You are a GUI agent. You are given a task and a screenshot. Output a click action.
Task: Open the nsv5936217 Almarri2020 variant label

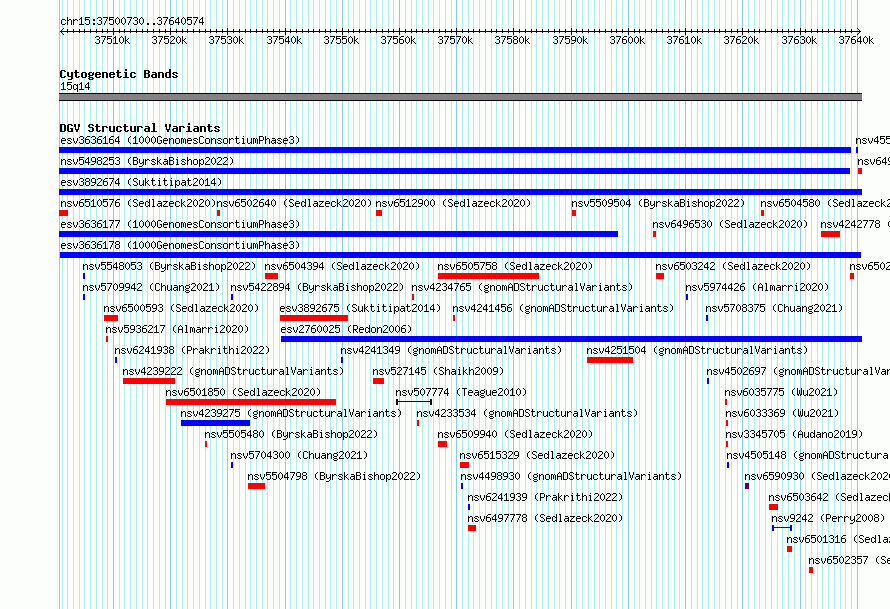tap(177, 329)
